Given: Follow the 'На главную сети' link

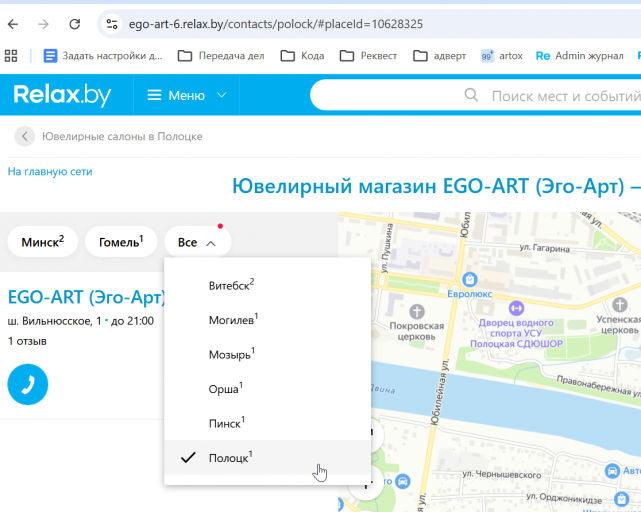Looking at the screenshot, I should [50, 171].
